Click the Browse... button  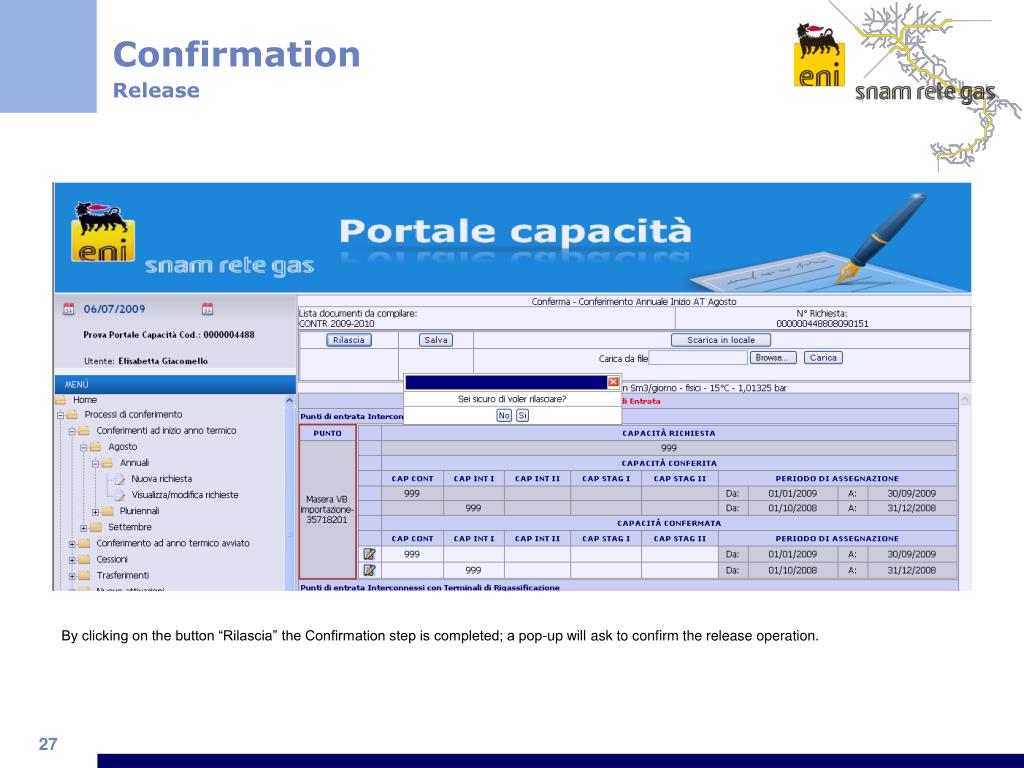click(x=773, y=358)
